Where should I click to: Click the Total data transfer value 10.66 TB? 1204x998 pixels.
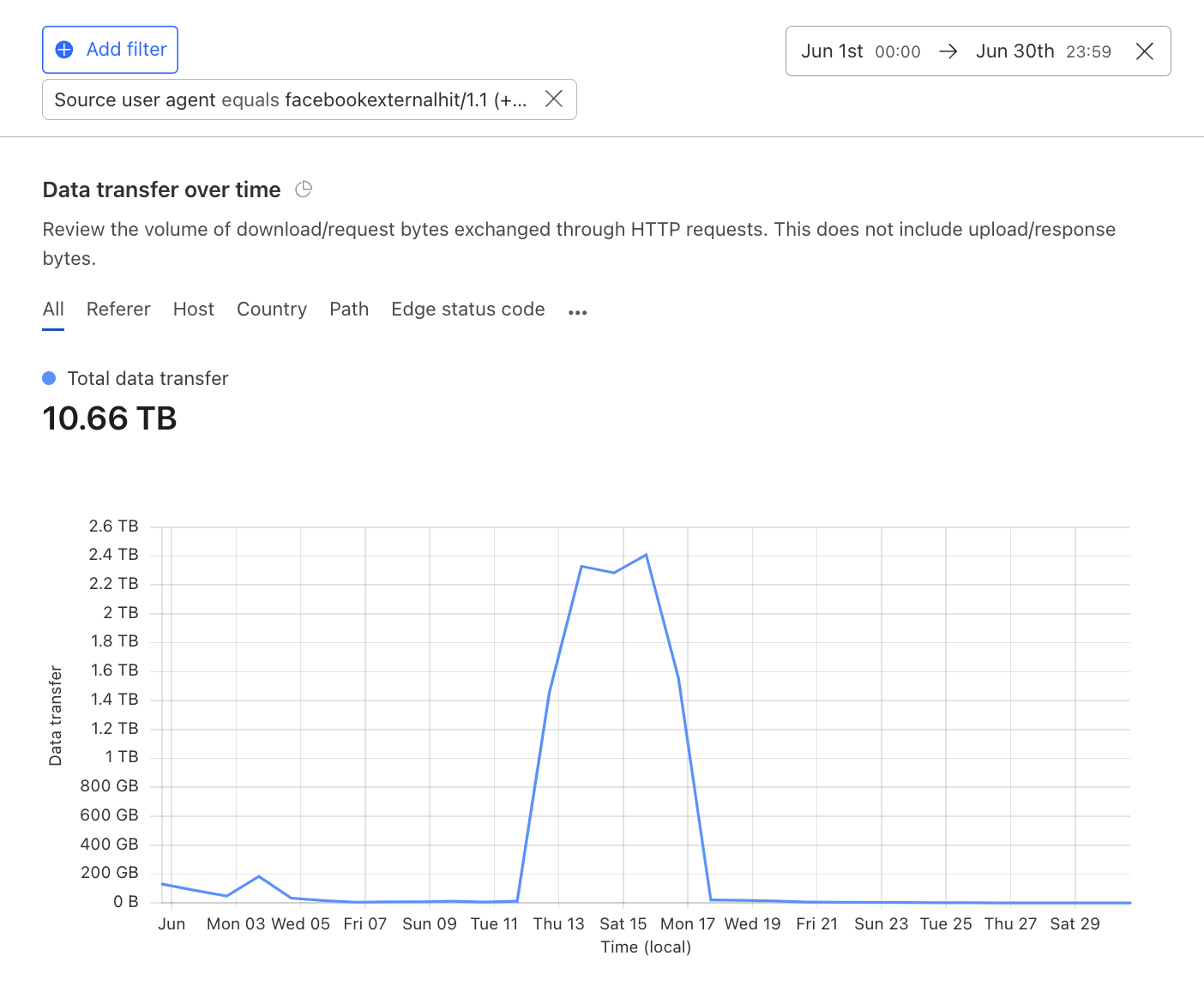pyautogui.click(x=109, y=418)
